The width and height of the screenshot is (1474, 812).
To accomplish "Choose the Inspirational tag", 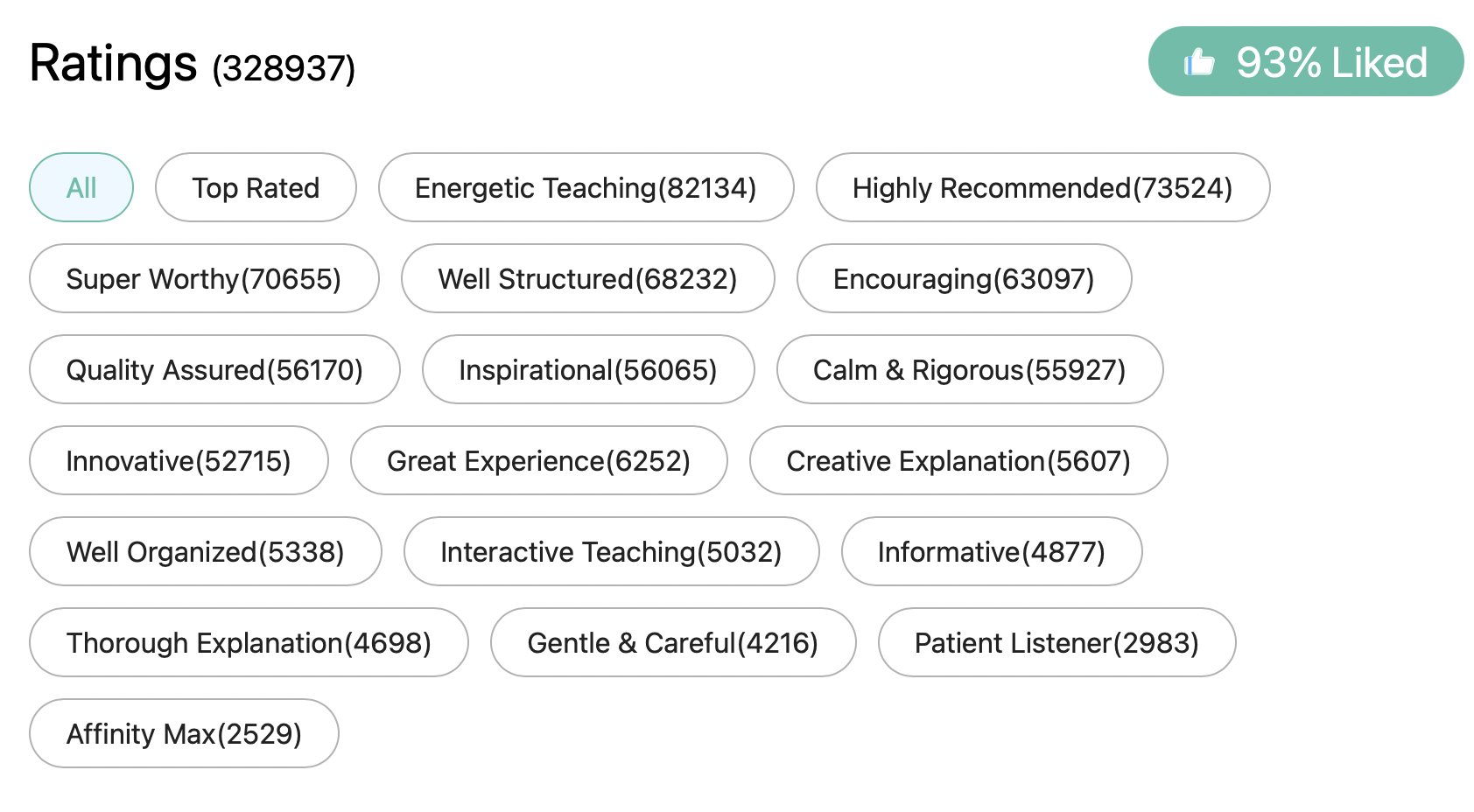I will 587,369.
